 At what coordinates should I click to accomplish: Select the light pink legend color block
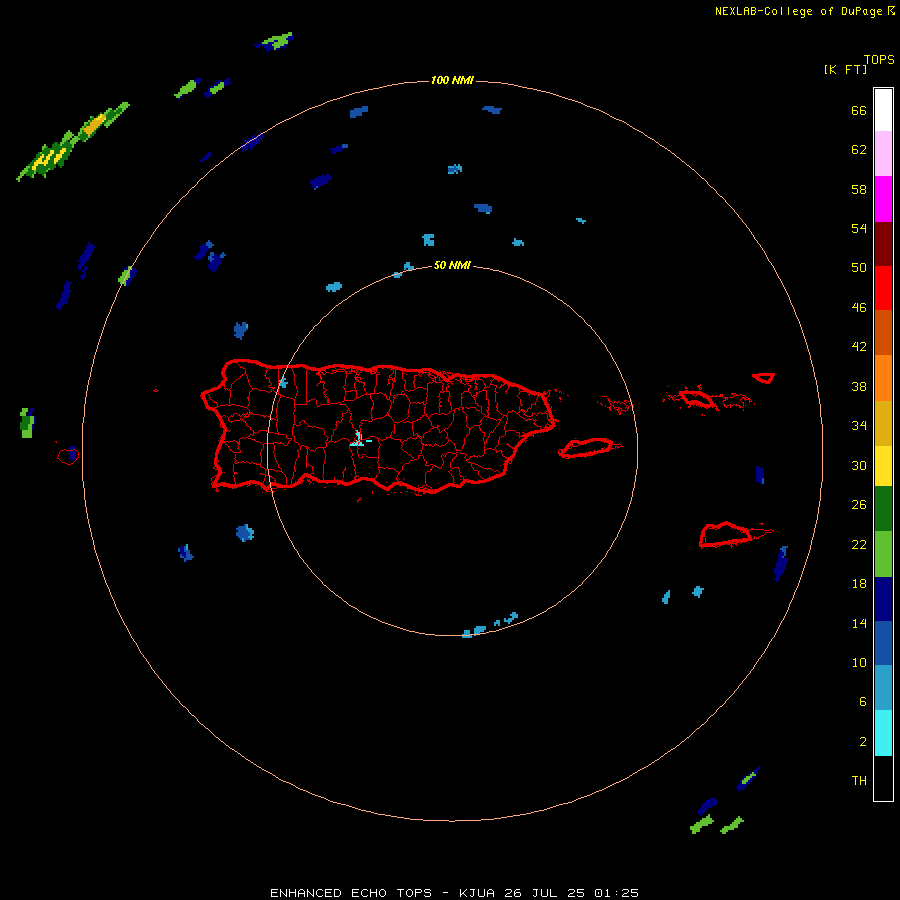(x=883, y=154)
